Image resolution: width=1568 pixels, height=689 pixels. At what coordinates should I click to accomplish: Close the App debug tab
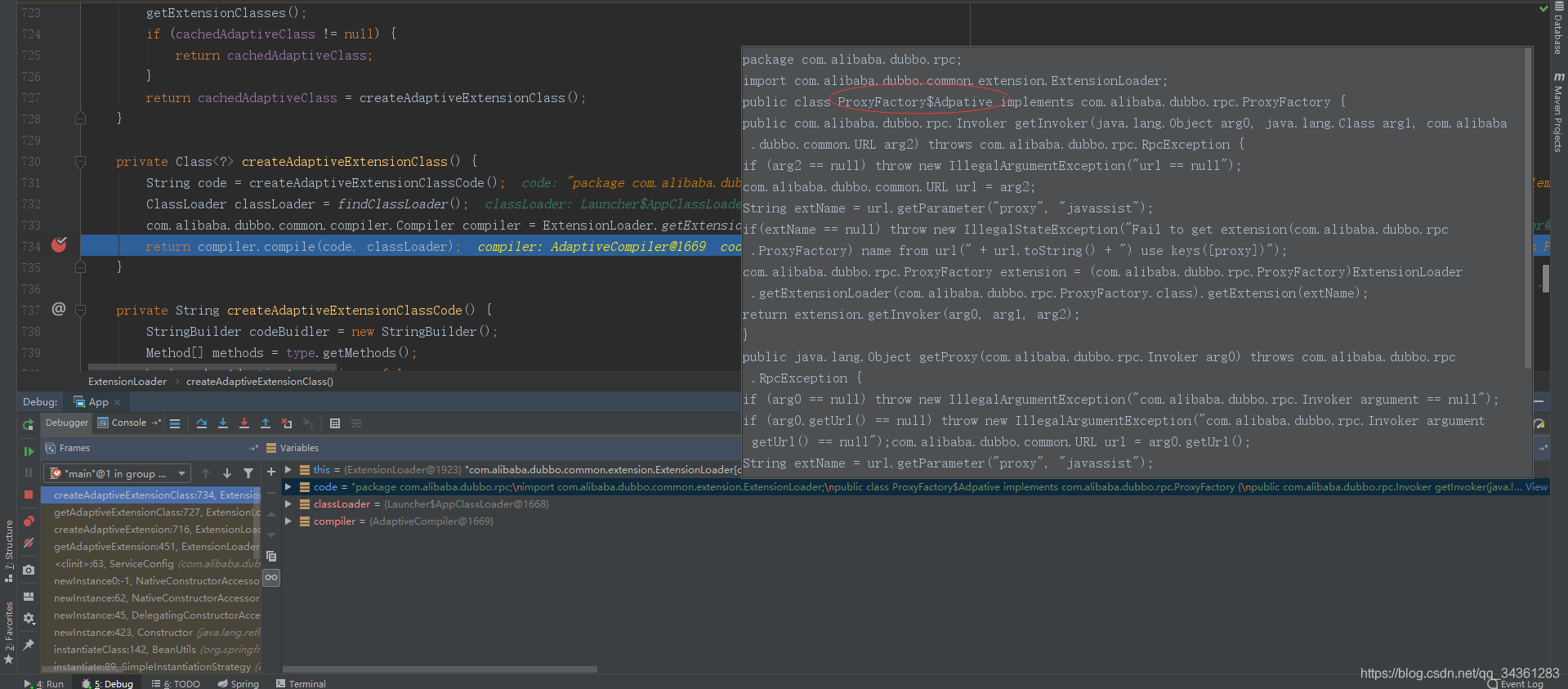(x=118, y=402)
